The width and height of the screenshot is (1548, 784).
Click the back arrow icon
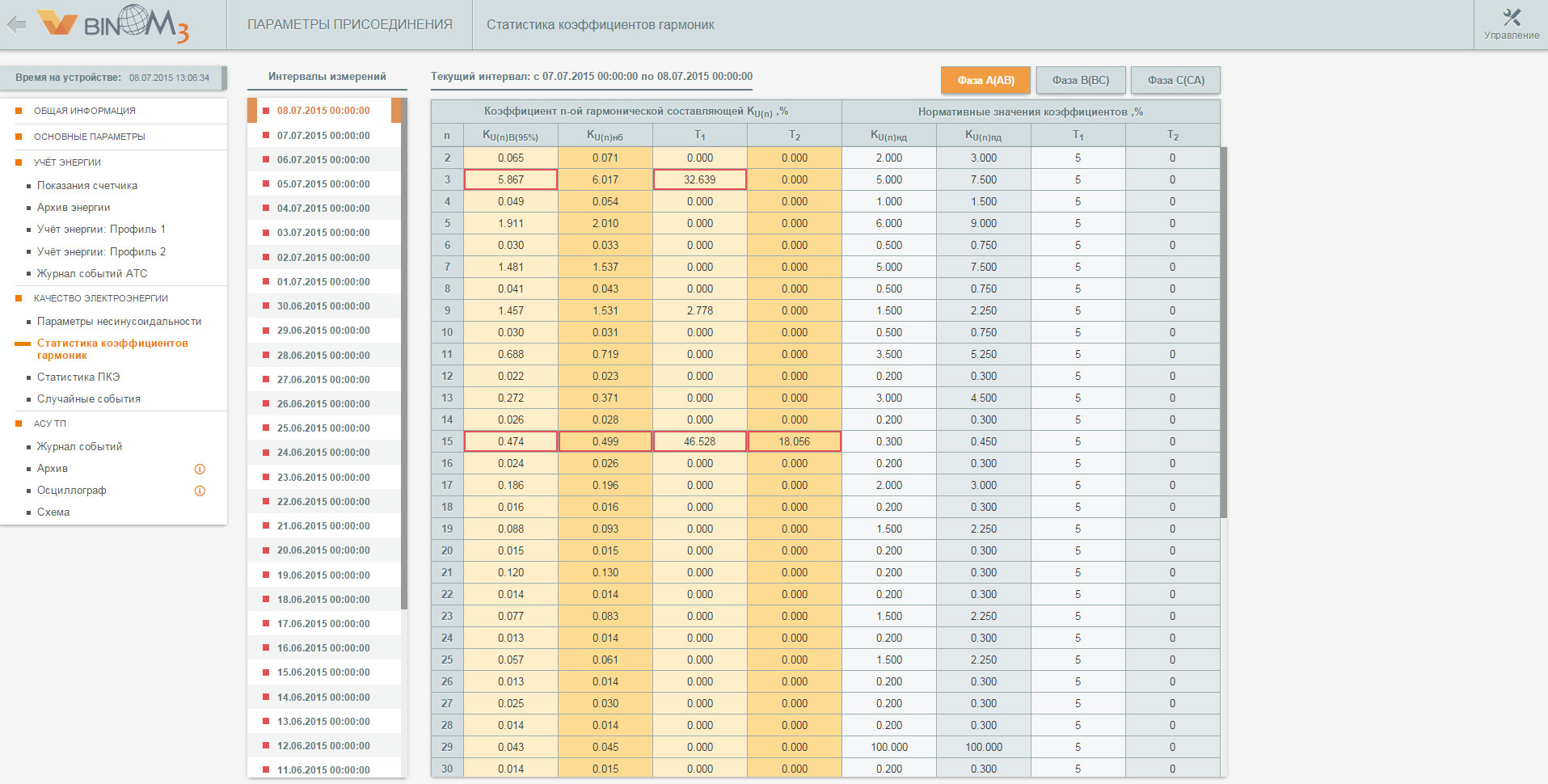[x=16, y=24]
